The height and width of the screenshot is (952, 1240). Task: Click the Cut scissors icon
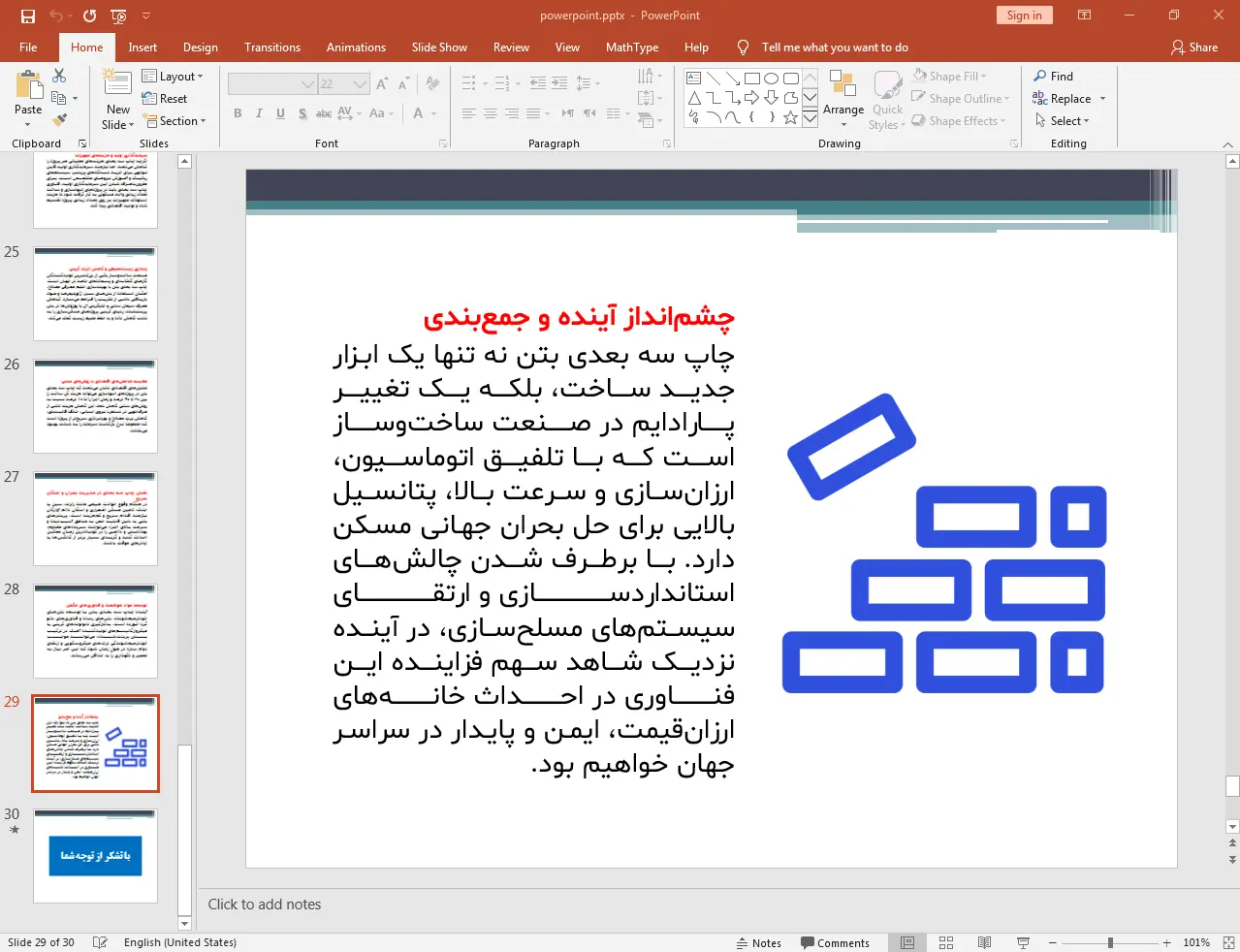click(59, 76)
